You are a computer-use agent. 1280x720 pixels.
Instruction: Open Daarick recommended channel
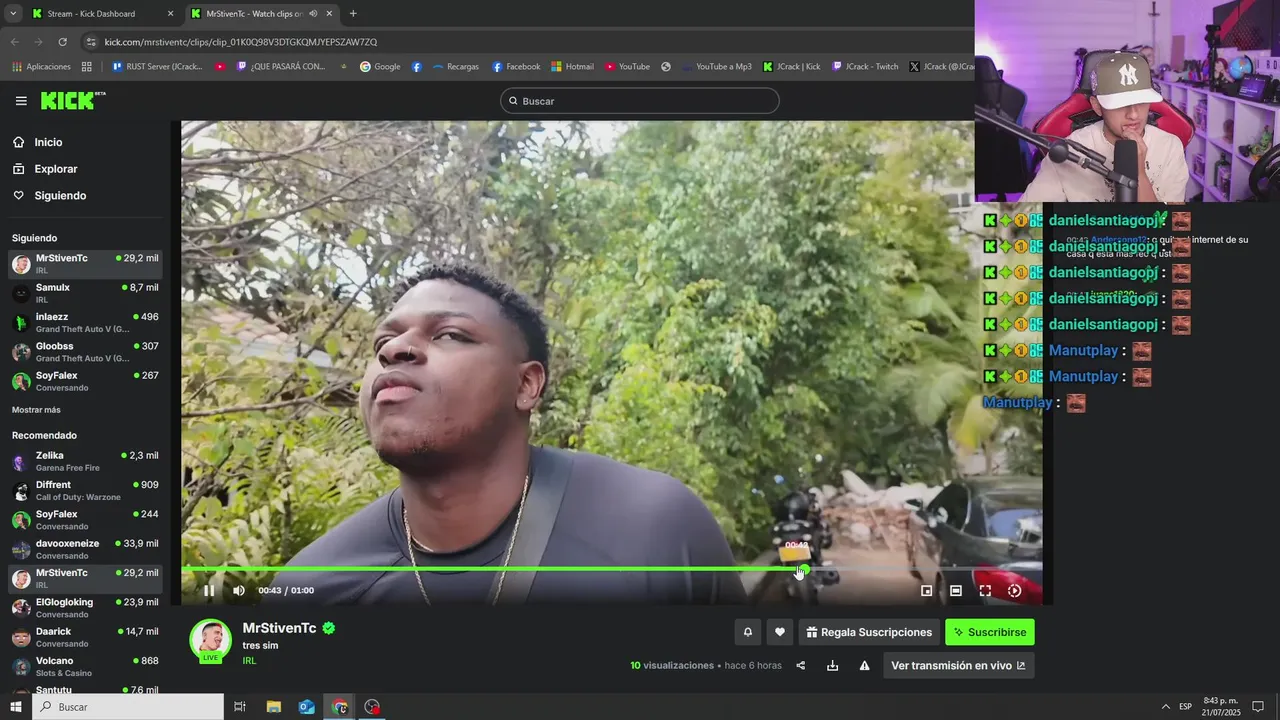85,637
